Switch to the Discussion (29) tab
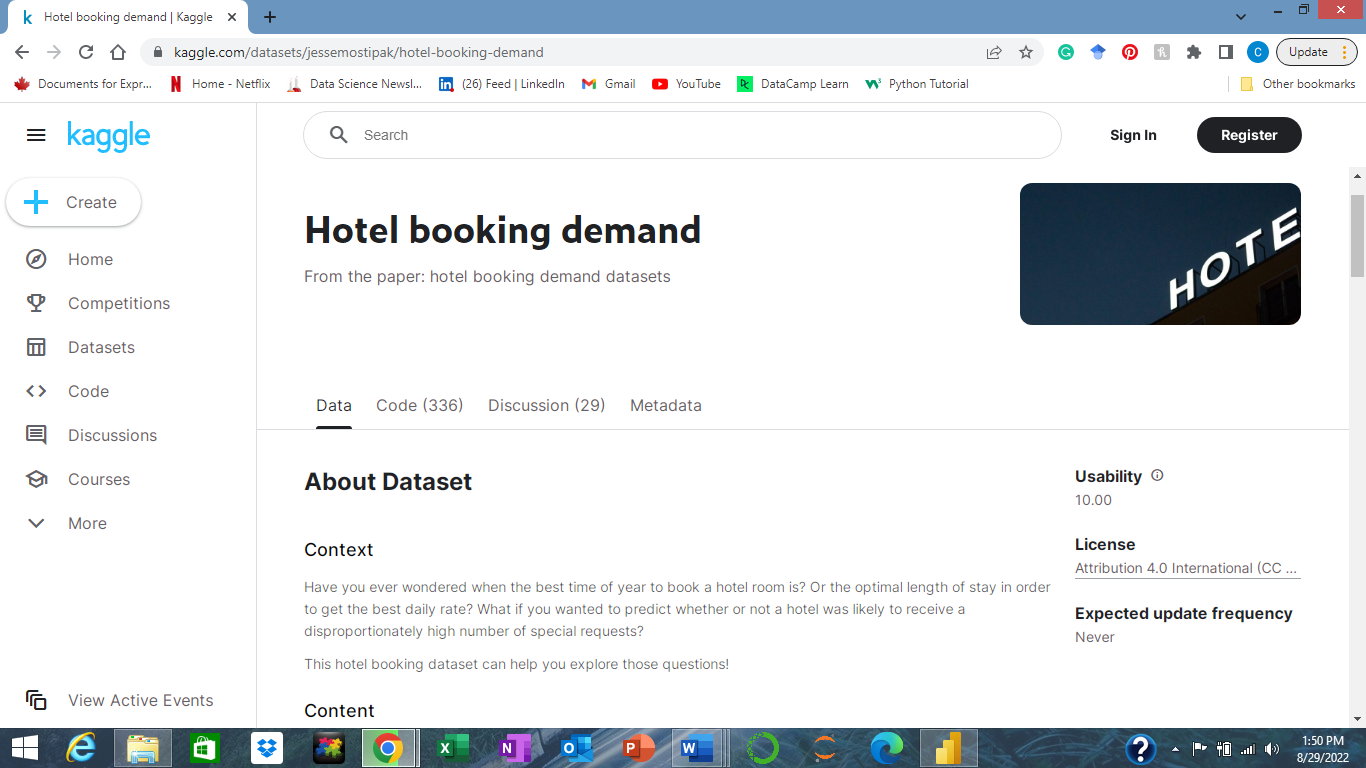The height and width of the screenshot is (768, 1366). [x=546, y=405]
